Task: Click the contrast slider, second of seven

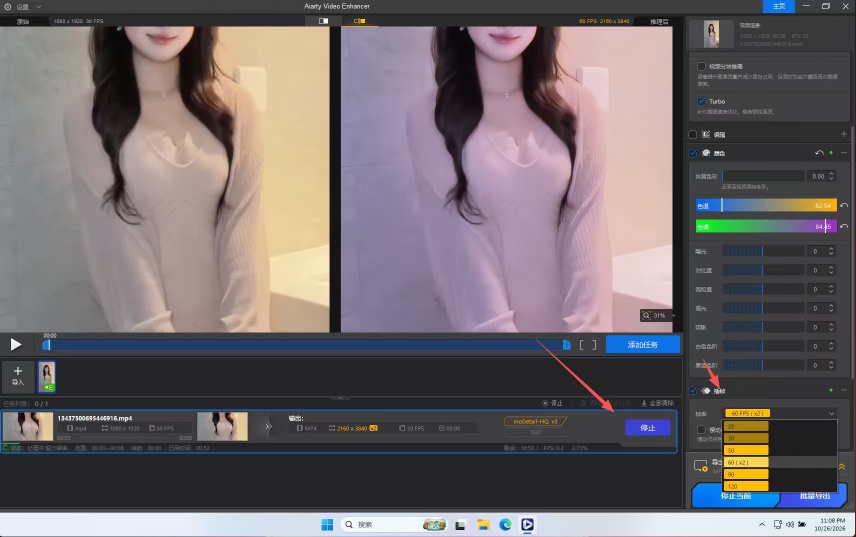Action: pos(763,270)
